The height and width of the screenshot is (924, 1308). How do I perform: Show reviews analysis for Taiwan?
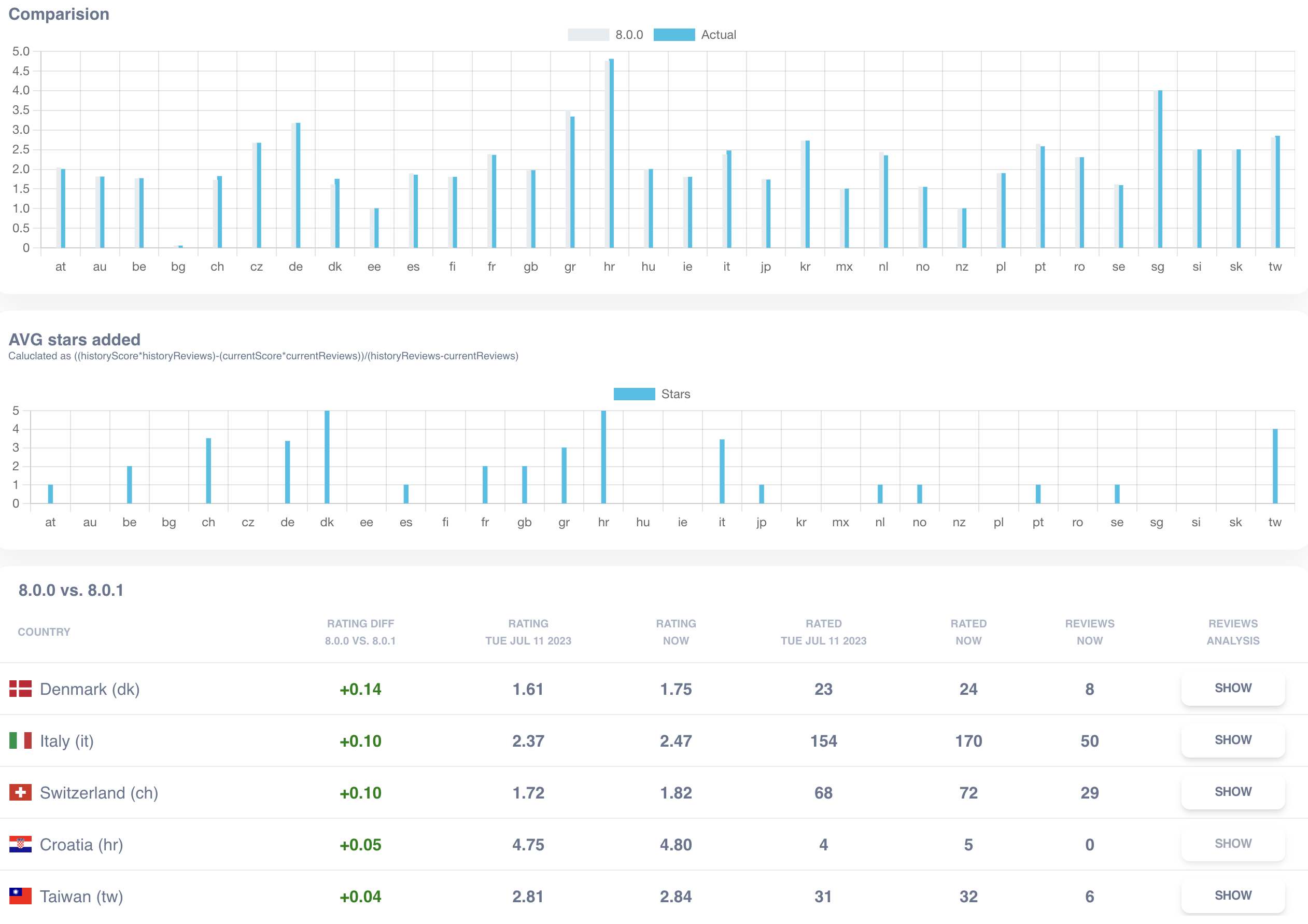[x=1232, y=895]
